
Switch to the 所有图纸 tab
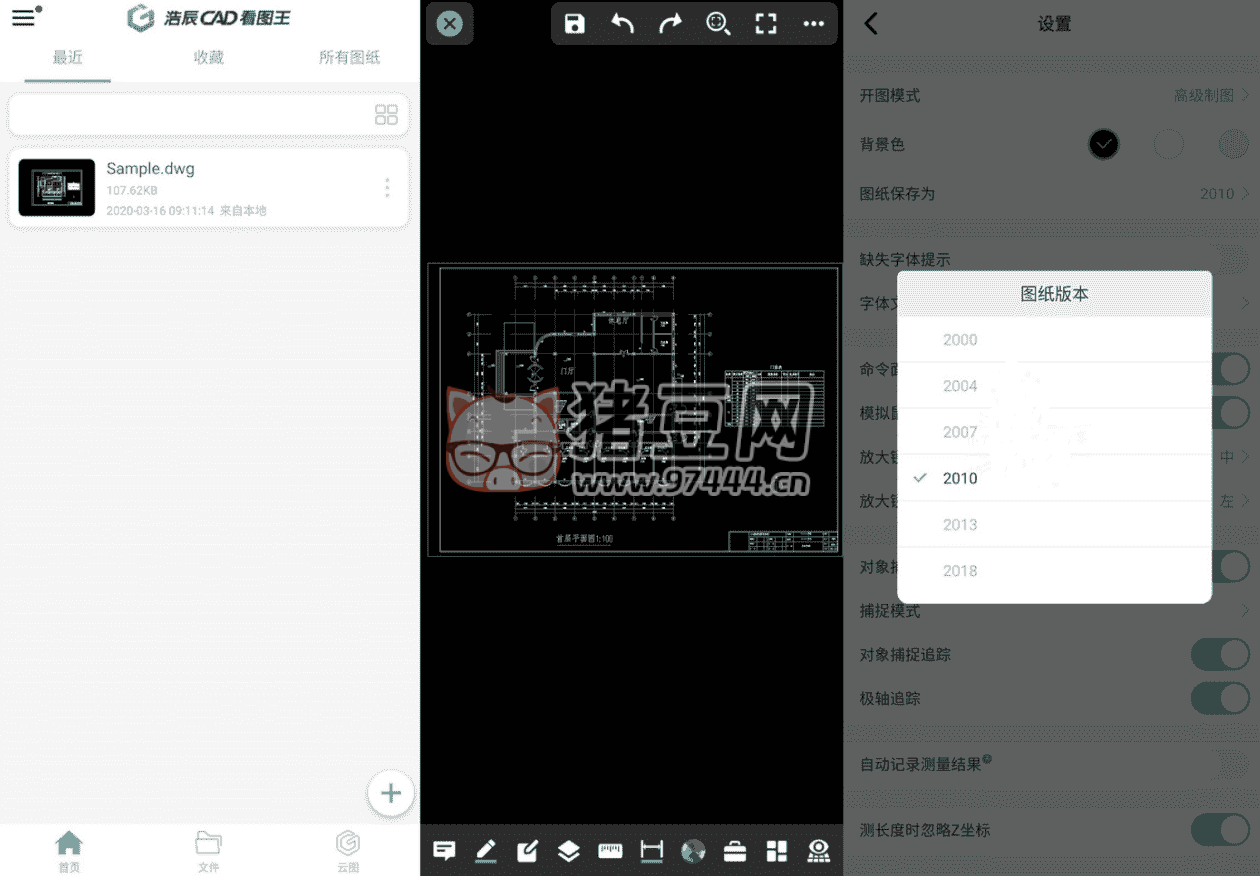point(349,58)
